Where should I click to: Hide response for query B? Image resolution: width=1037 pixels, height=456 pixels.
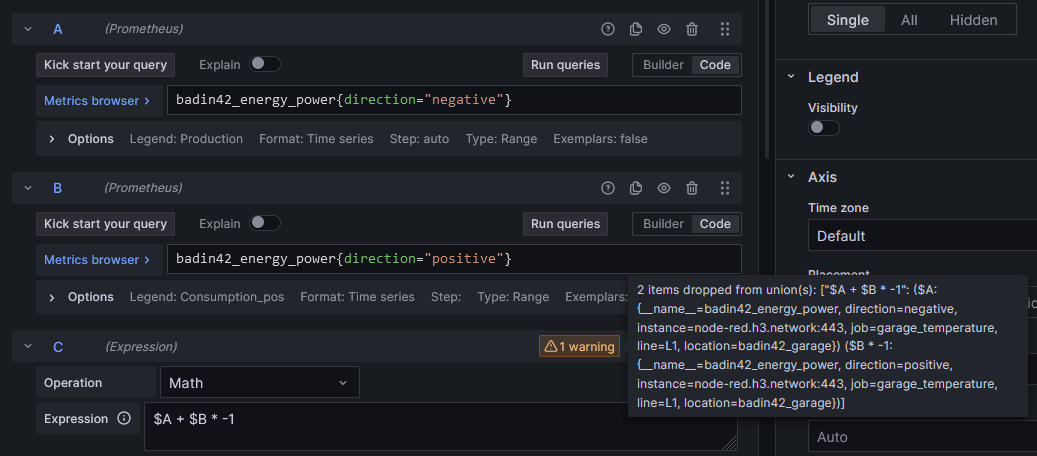[x=664, y=188]
